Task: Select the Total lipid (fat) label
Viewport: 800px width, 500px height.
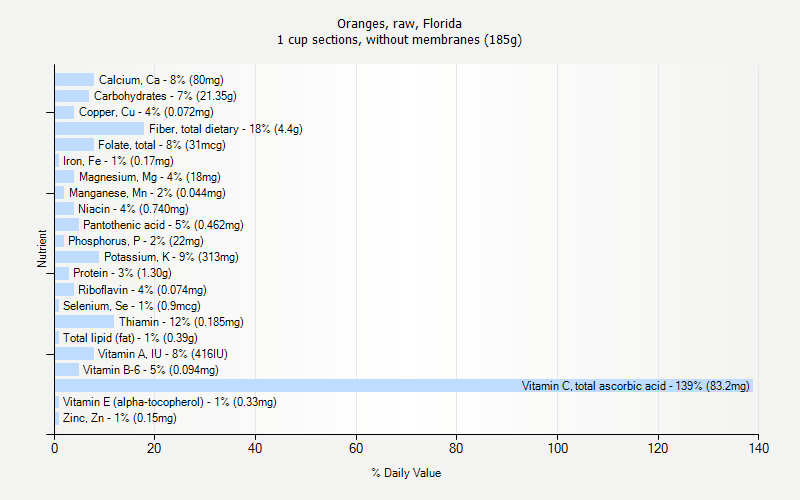Action: point(130,338)
